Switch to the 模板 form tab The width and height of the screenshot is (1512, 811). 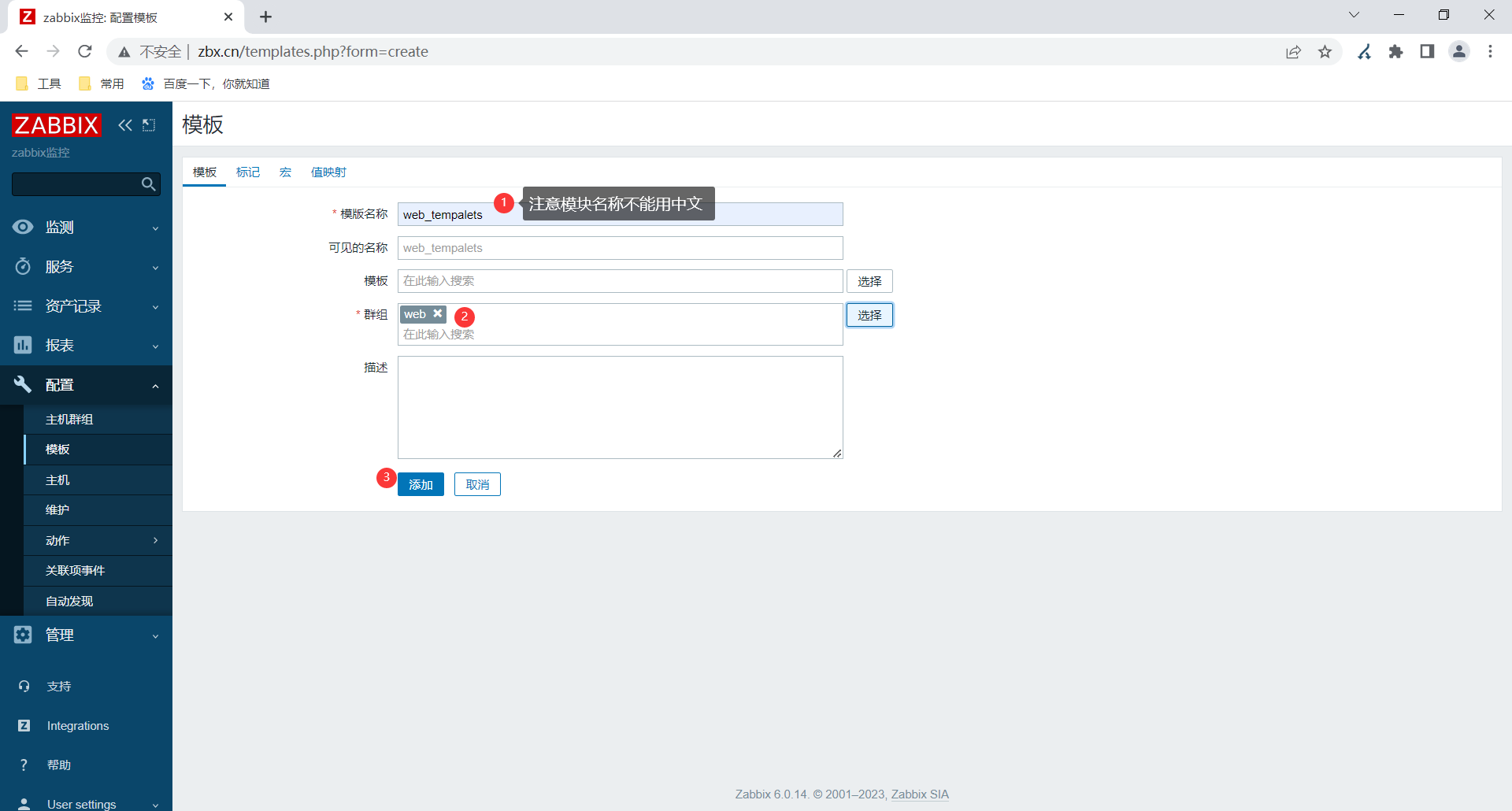pyautogui.click(x=205, y=172)
